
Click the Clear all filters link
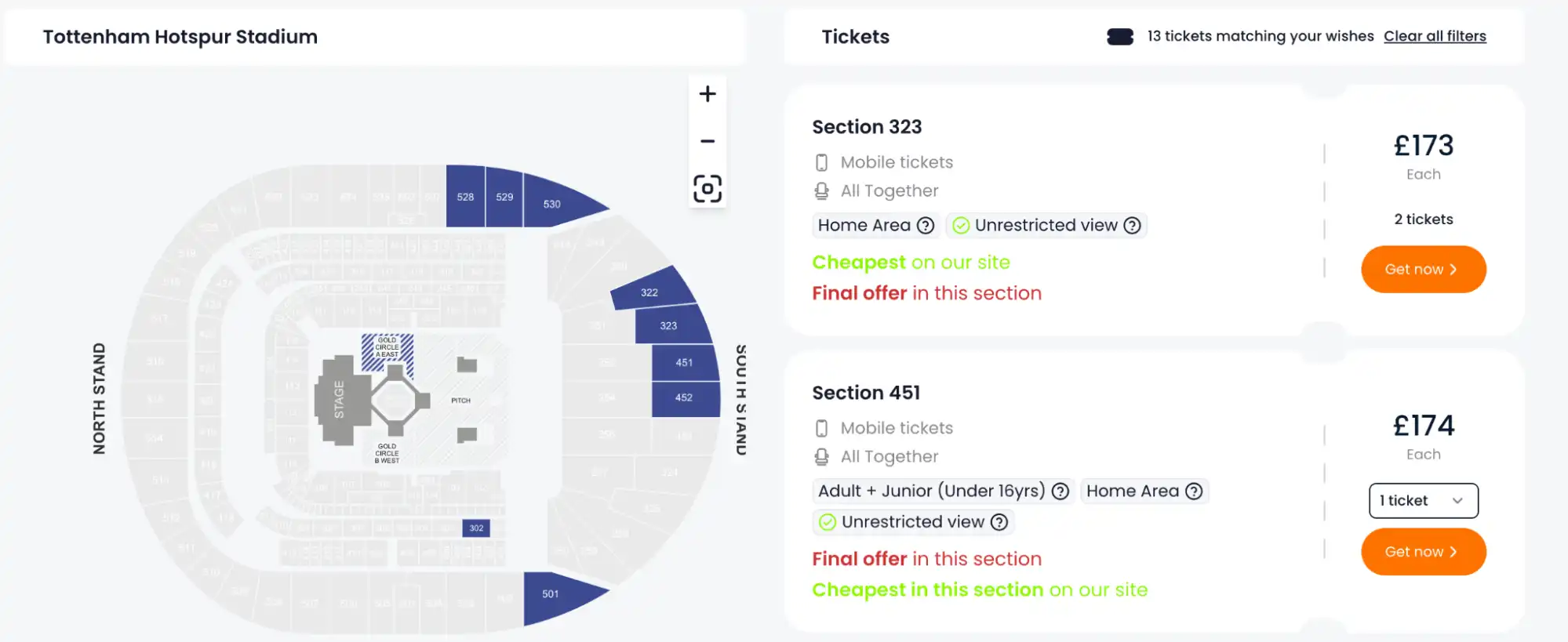[x=1435, y=36]
